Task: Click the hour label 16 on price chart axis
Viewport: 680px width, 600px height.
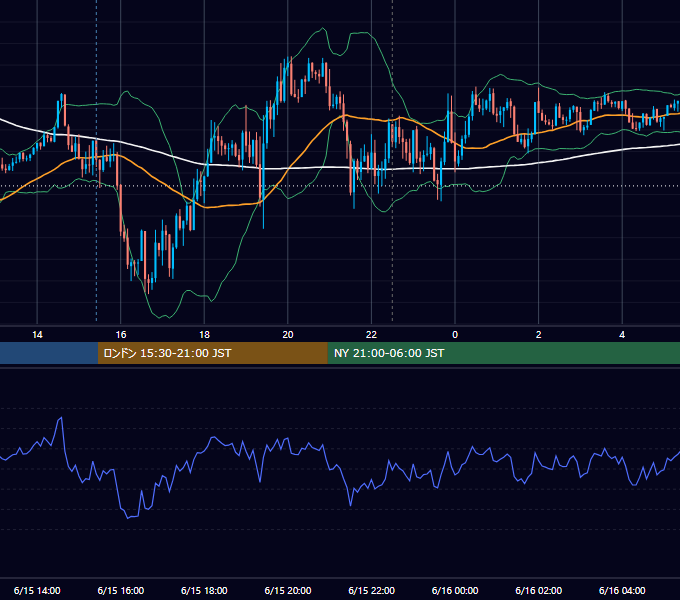Action: (x=121, y=335)
